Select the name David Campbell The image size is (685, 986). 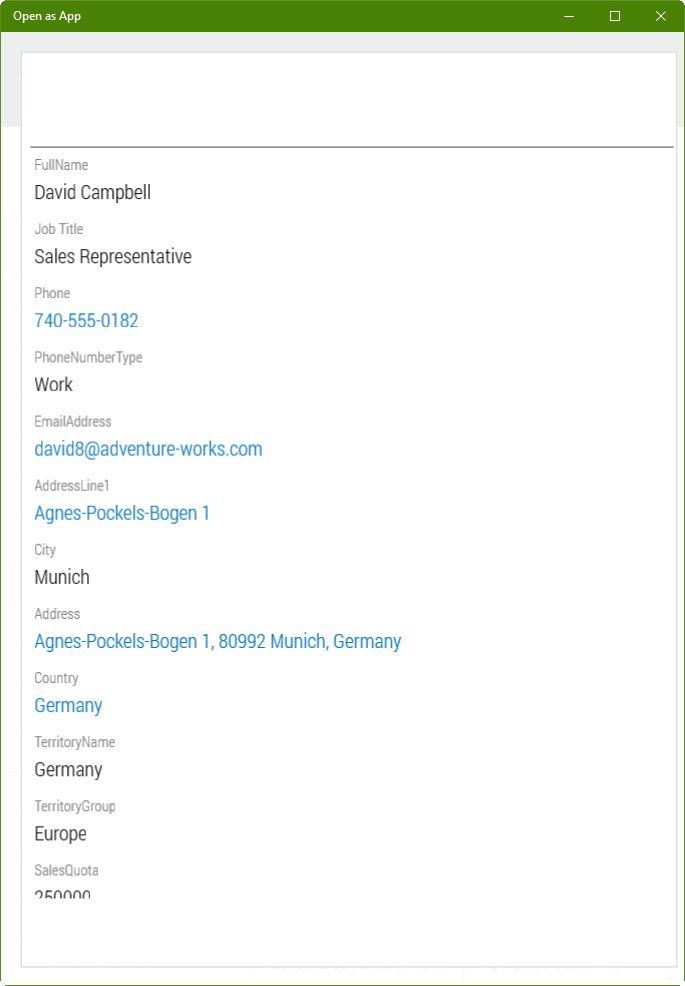pos(92,193)
